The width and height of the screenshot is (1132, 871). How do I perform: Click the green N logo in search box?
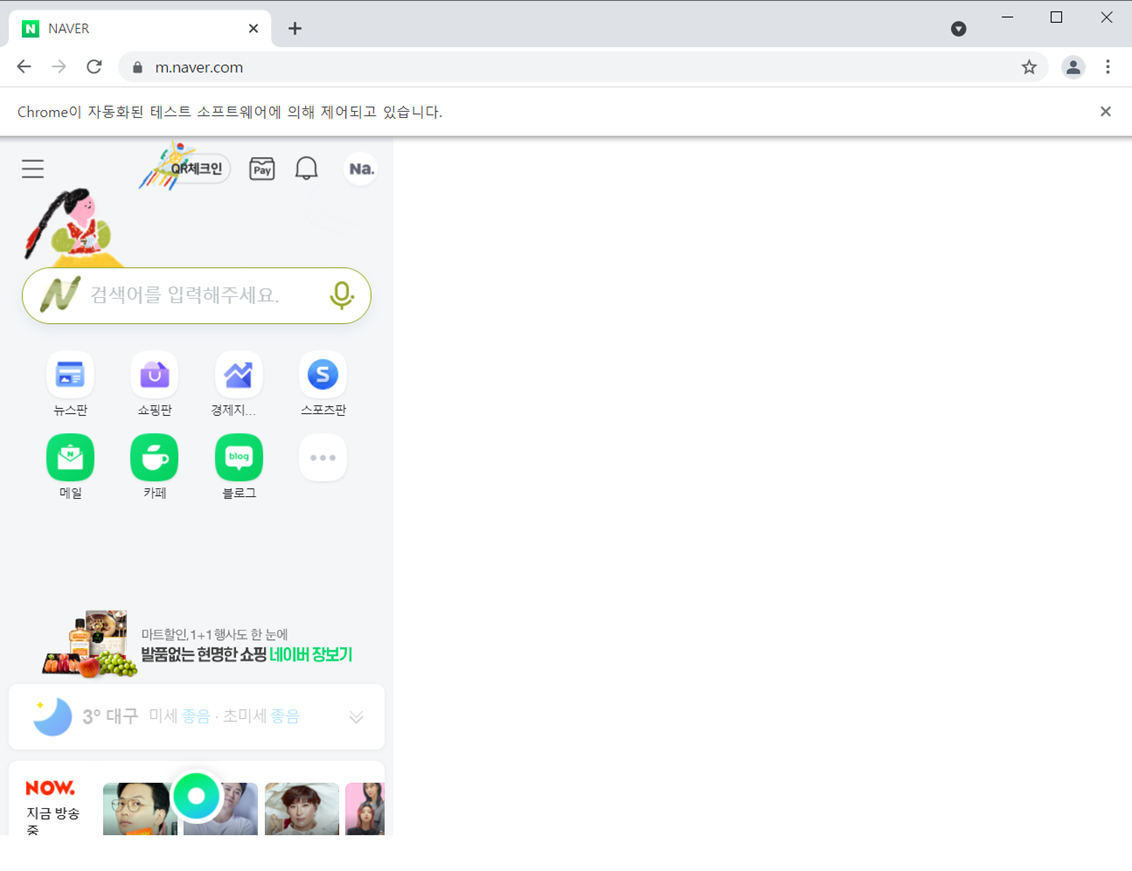pos(60,295)
